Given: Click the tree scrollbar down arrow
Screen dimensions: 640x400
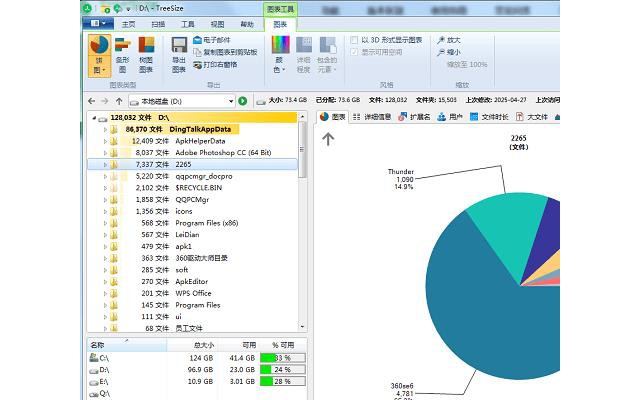Looking at the screenshot, I should pyautogui.click(x=302, y=327).
